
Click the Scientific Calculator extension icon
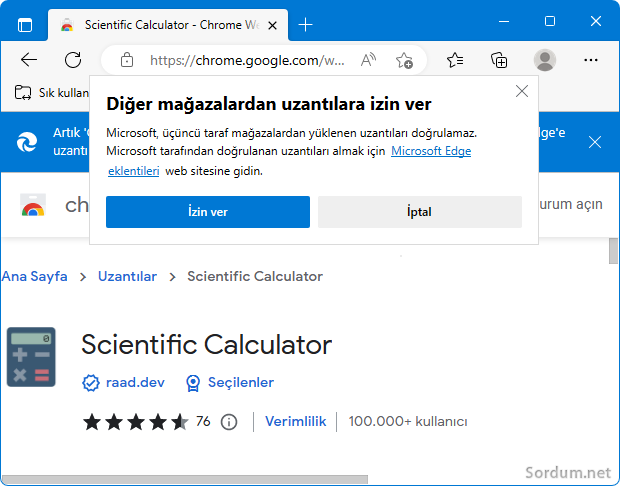click(31, 357)
